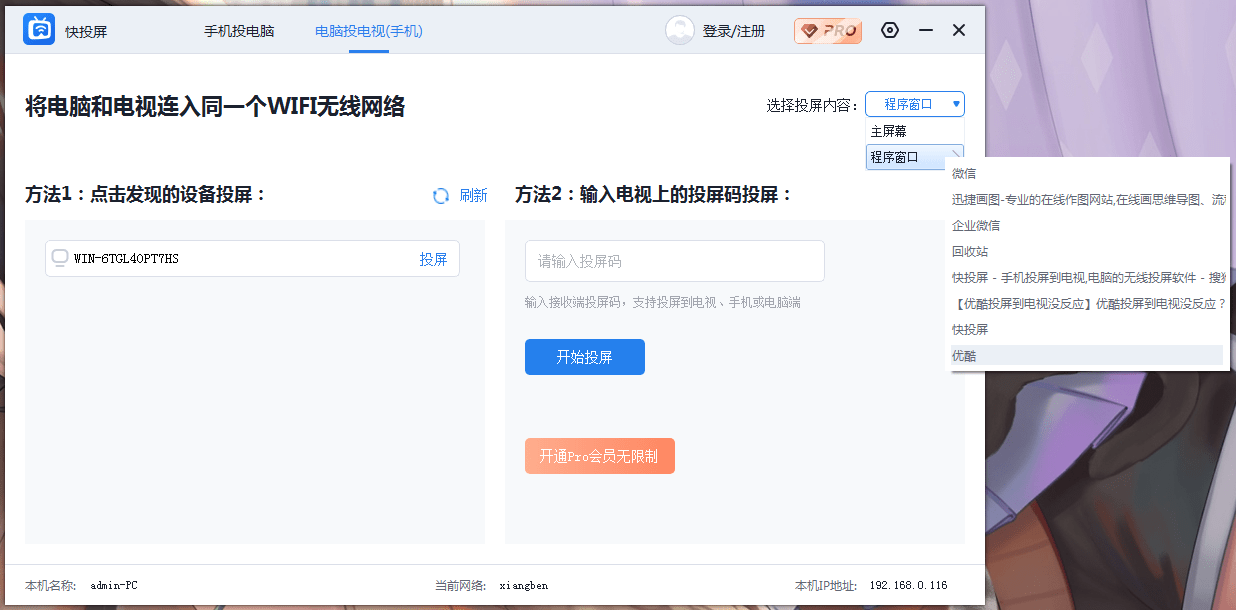Image resolution: width=1236 pixels, height=610 pixels.
Task: Click the refresh arrows icon
Action: [x=441, y=196]
